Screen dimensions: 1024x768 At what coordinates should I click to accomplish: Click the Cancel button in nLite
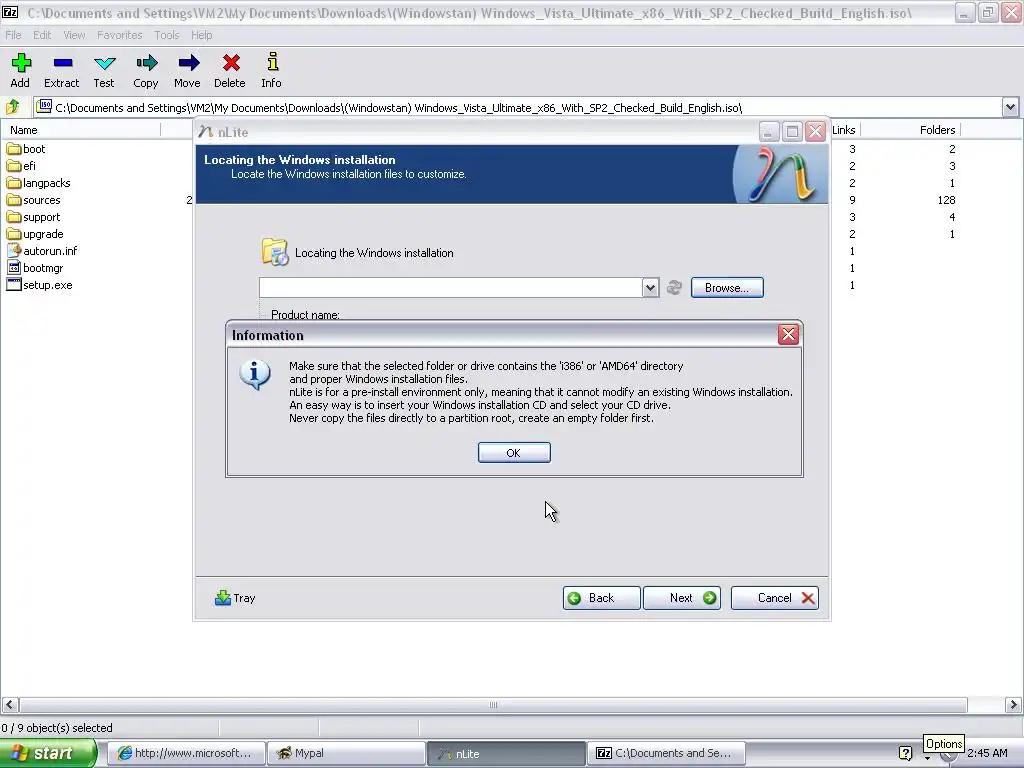coord(775,598)
